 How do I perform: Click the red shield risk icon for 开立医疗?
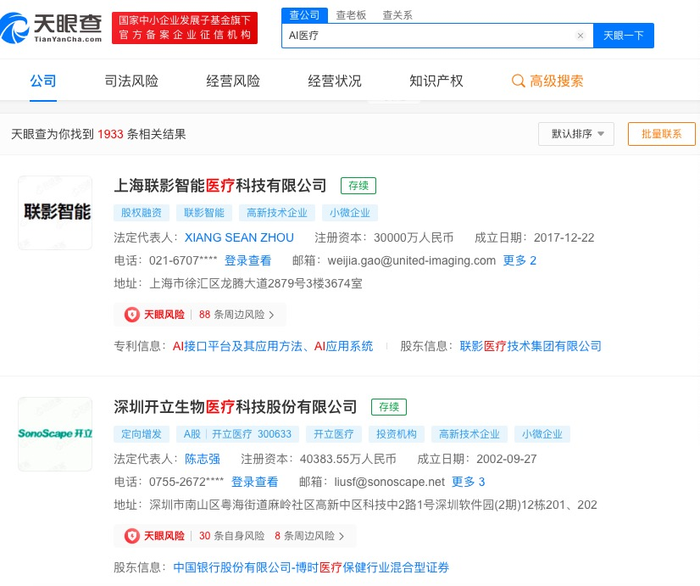(x=132, y=536)
